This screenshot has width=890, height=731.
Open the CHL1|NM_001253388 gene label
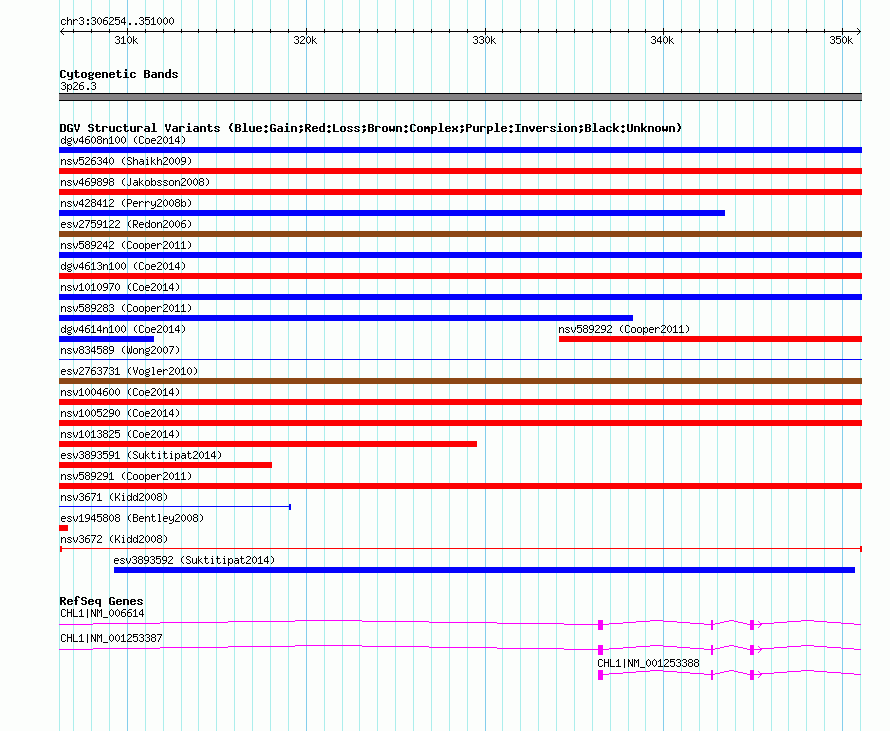pyautogui.click(x=648, y=663)
